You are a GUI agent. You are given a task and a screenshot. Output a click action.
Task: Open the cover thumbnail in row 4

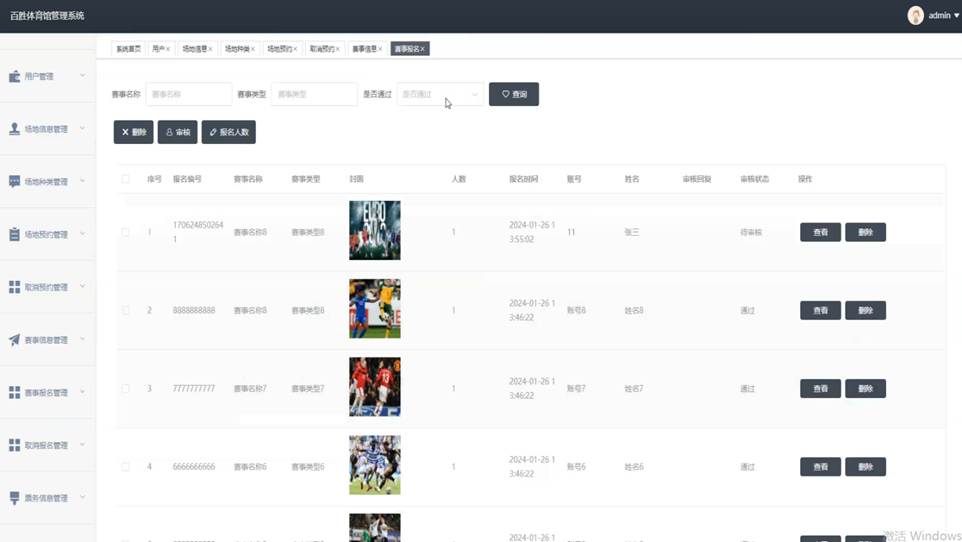coord(375,465)
